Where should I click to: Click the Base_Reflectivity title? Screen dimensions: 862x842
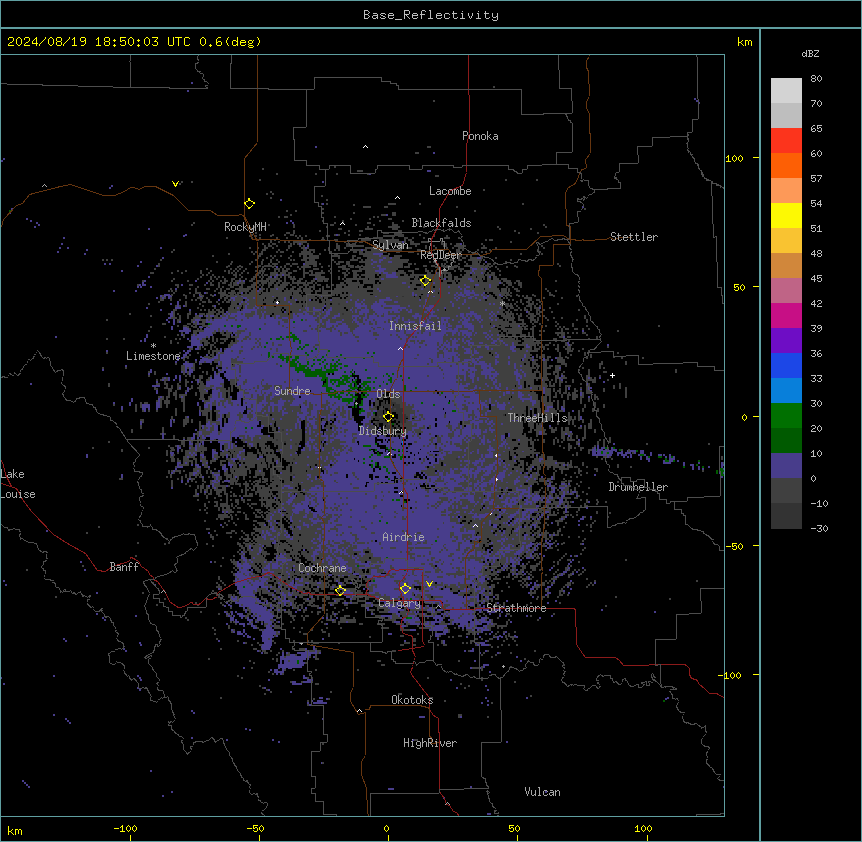431,15
